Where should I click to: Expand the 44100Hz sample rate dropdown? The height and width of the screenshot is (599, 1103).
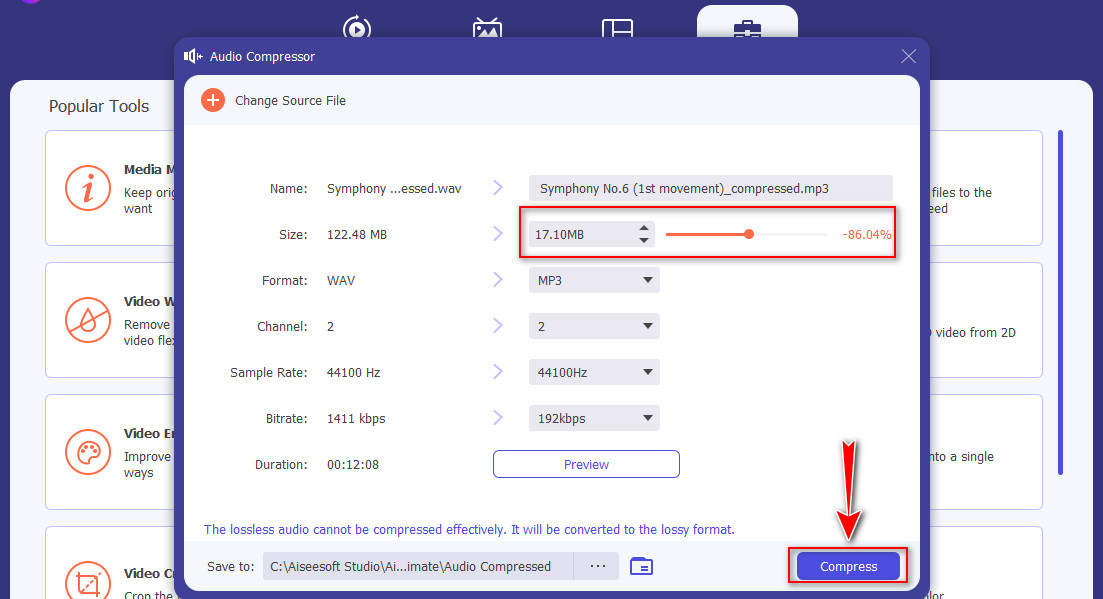tap(594, 373)
